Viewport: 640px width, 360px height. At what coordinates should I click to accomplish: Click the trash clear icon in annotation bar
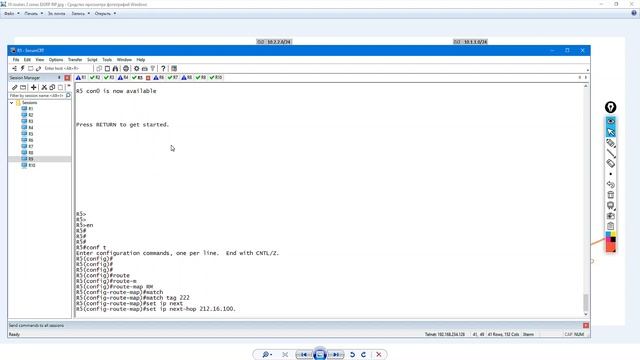click(x=611, y=195)
